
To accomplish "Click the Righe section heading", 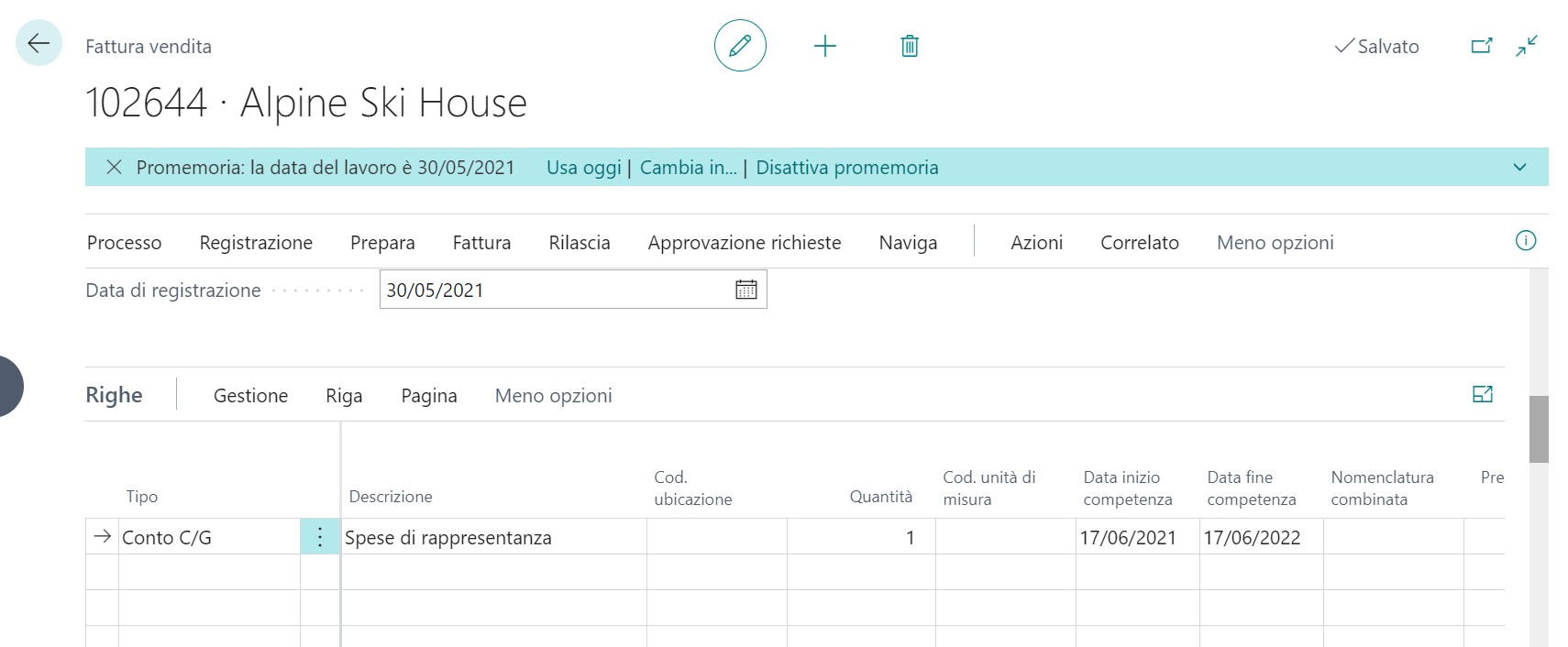I will 114,395.
